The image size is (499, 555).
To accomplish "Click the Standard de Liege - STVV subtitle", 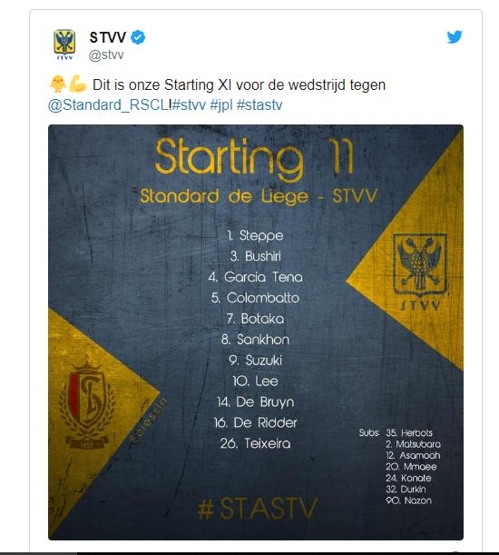I will tap(259, 196).
